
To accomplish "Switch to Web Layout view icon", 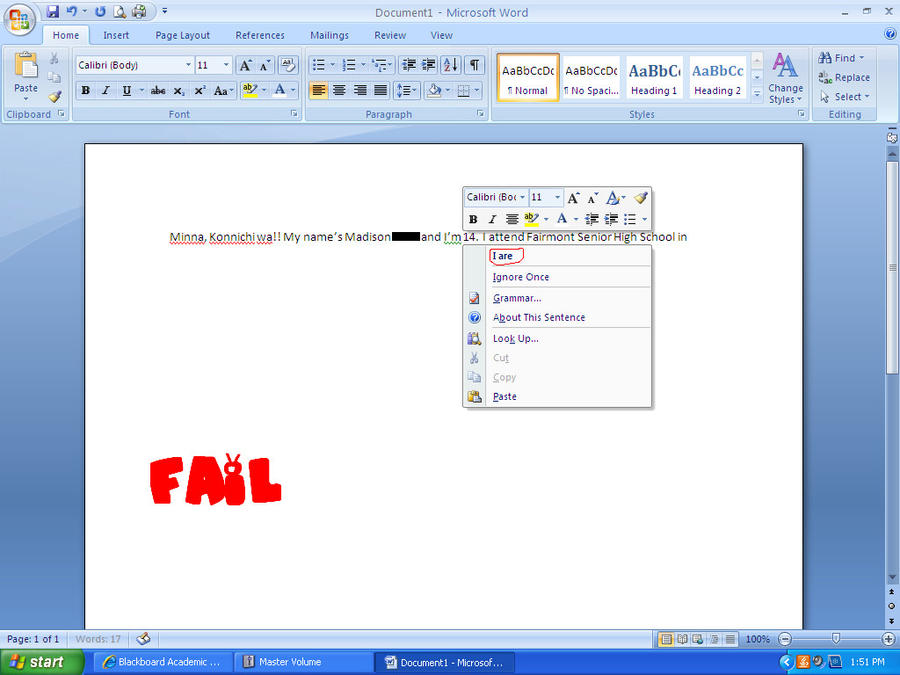I will click(698, 639).
